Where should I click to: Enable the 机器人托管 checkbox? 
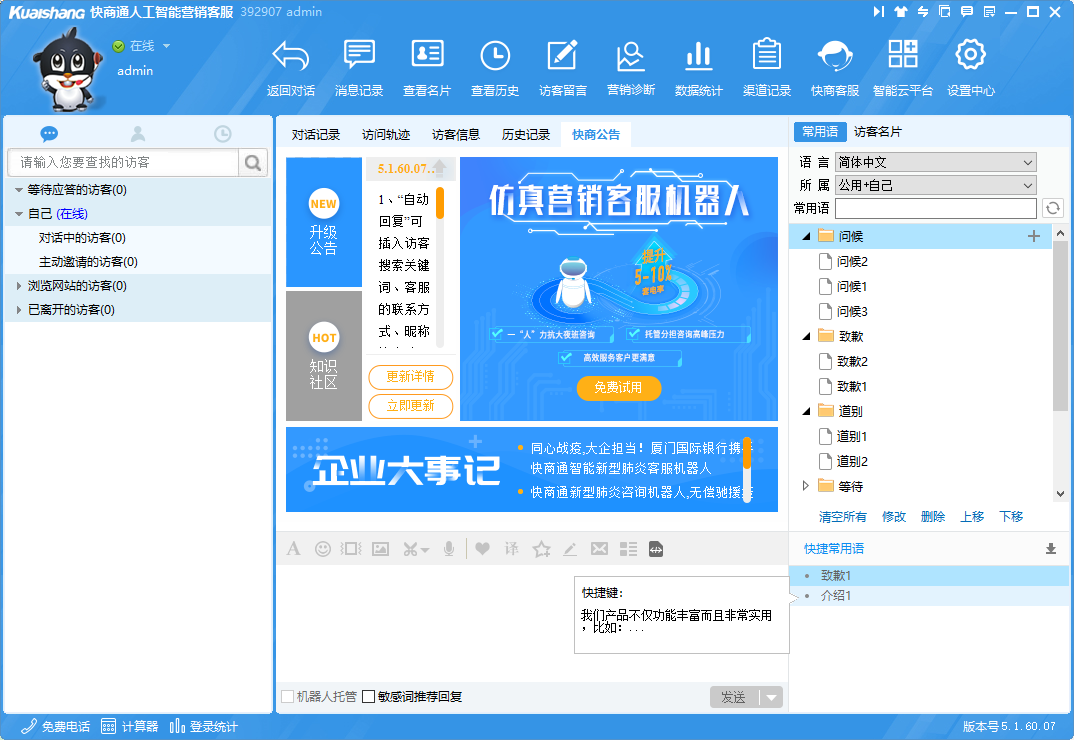point(288,697)
